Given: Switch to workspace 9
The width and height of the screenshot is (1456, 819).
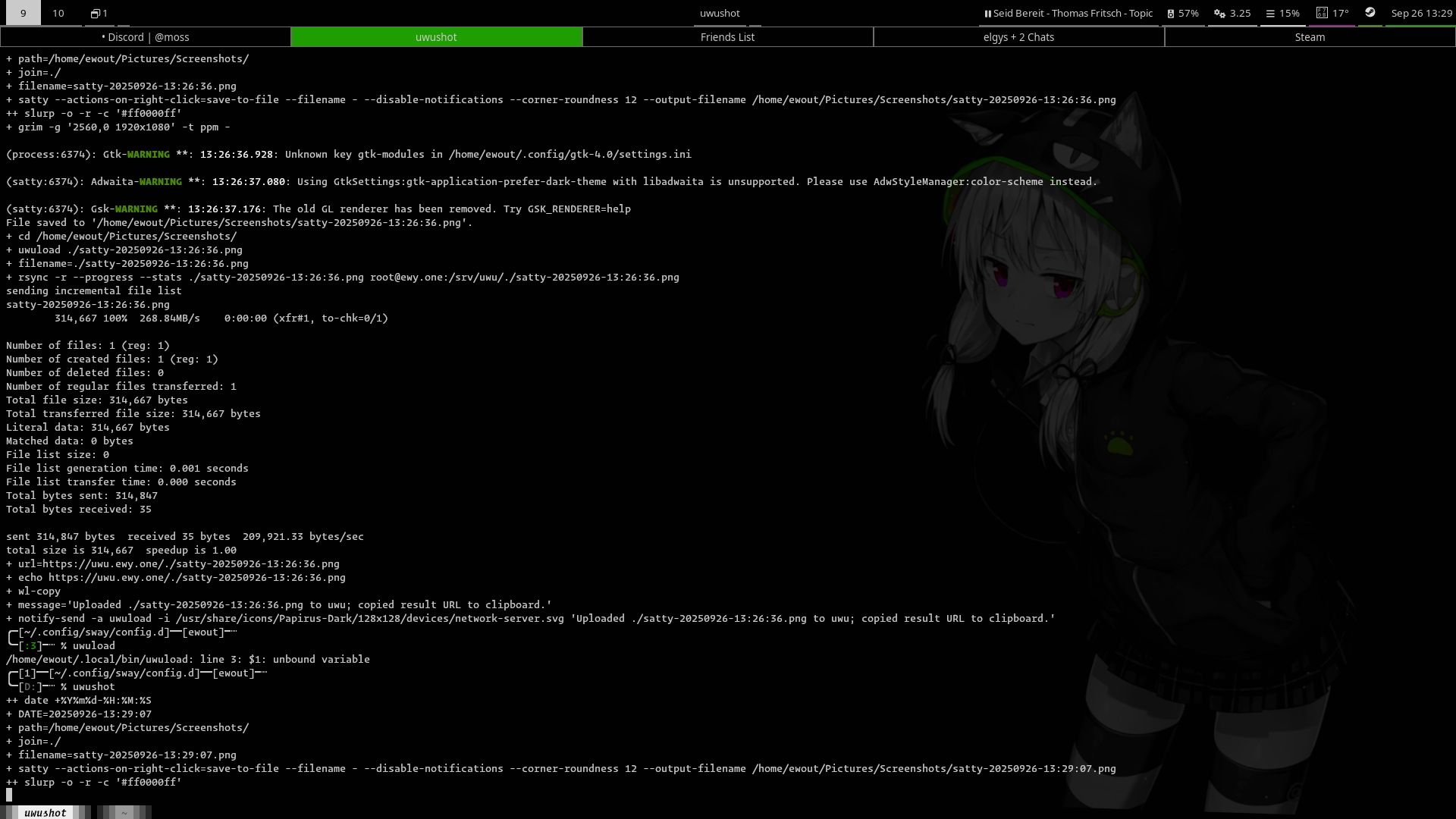Looking at the screenshot, I should tap(23, 13).
